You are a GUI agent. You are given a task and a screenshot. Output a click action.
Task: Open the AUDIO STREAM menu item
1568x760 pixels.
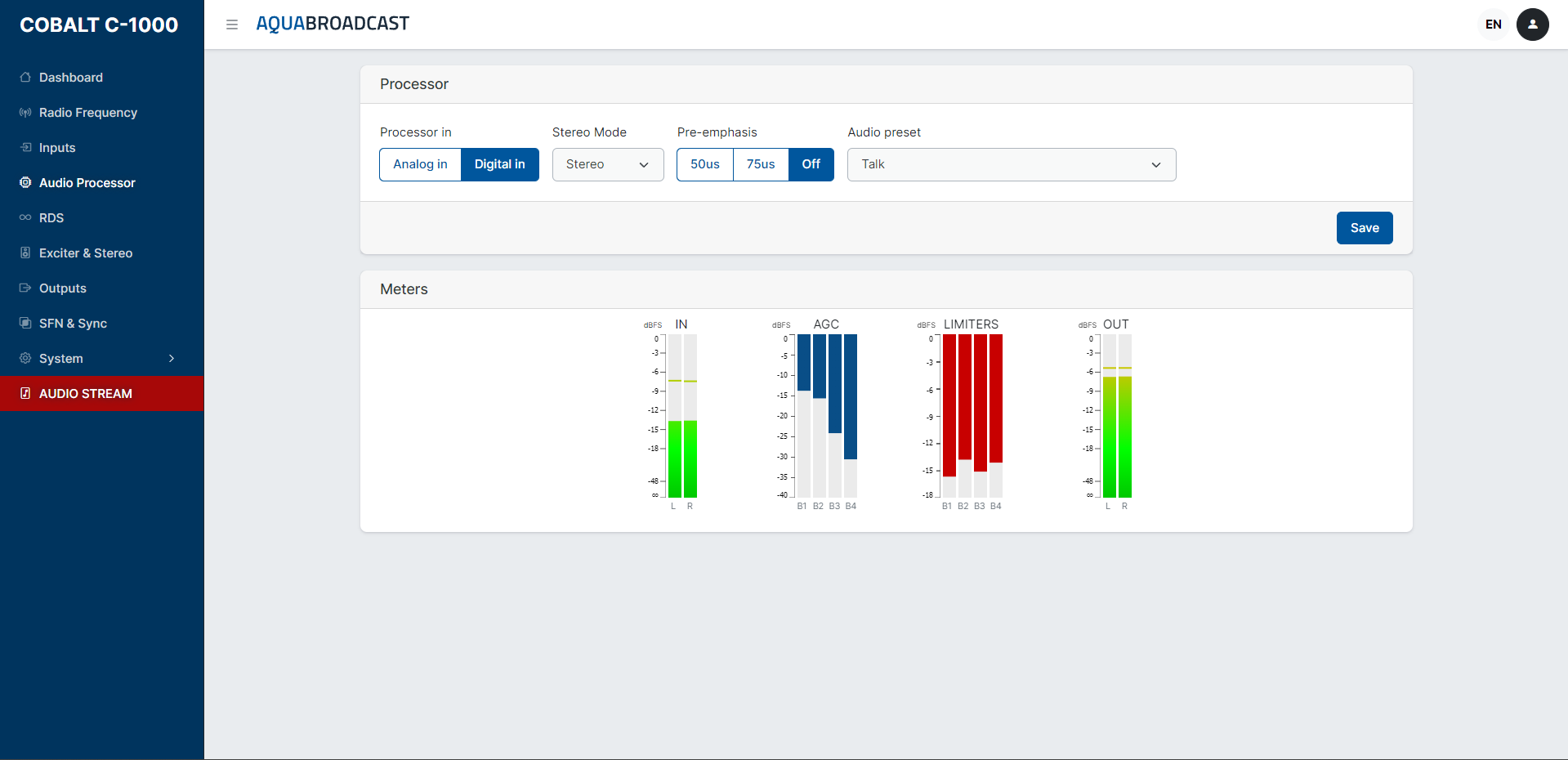(85, 394)
